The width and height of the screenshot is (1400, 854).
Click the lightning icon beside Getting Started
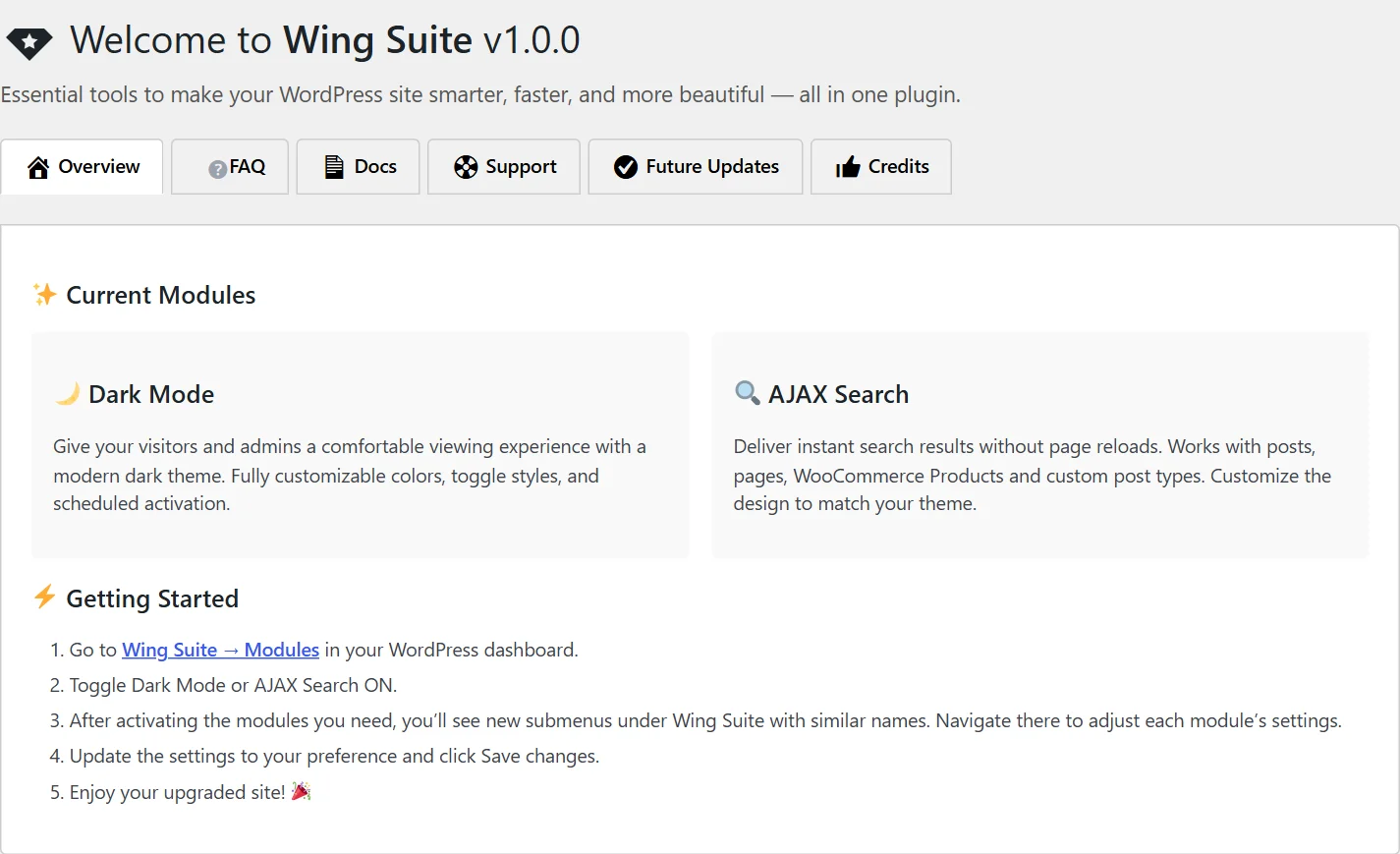(44, 597)
